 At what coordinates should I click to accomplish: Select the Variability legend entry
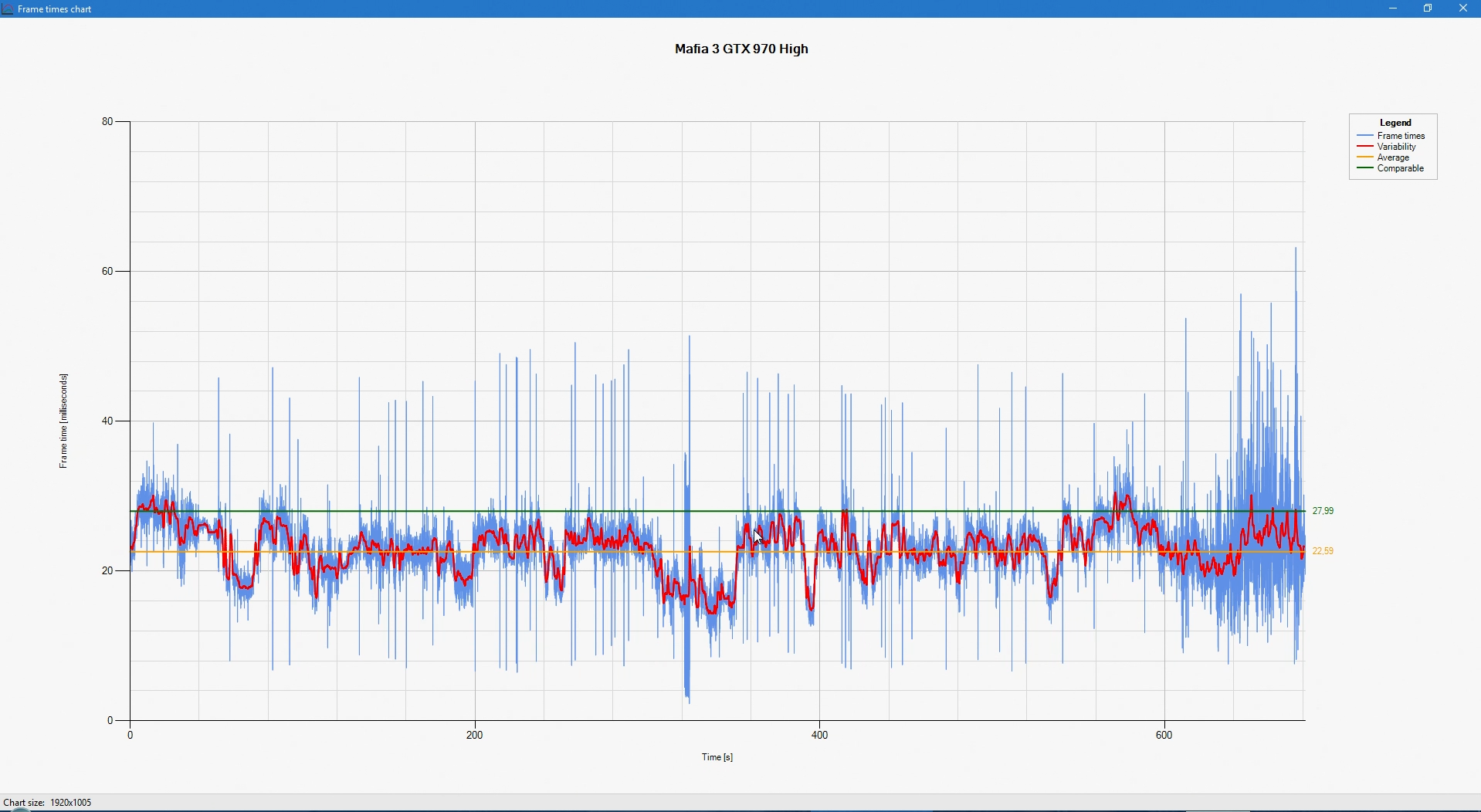[1387, 147]
